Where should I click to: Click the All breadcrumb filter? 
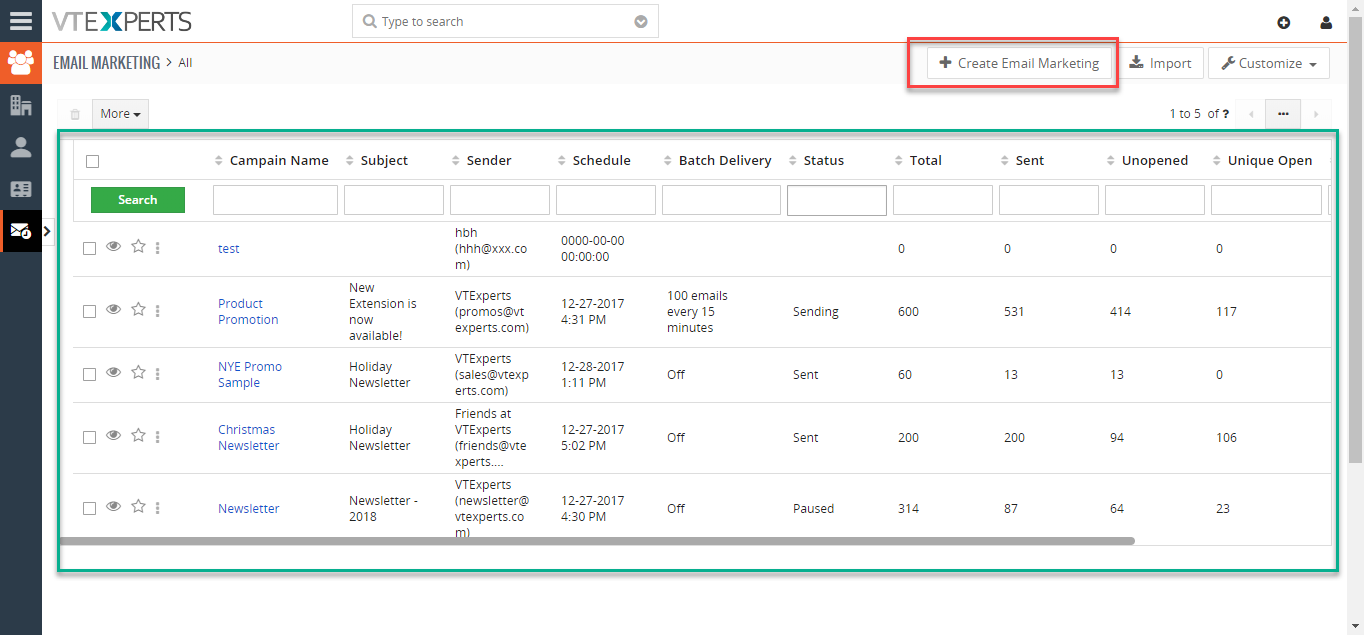point(185,63)
